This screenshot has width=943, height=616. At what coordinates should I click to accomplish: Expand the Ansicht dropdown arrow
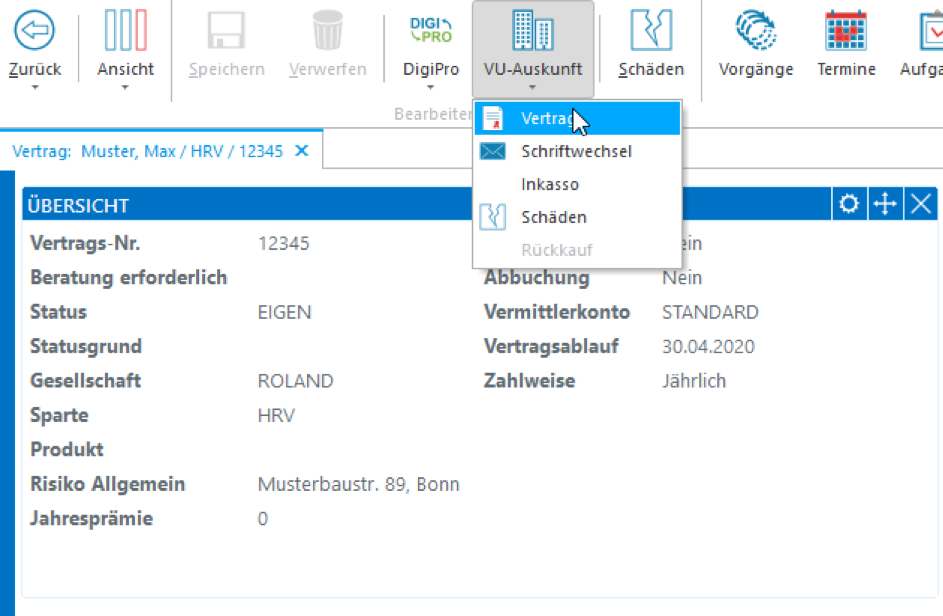pyautogui.click(x=125, y=88)
